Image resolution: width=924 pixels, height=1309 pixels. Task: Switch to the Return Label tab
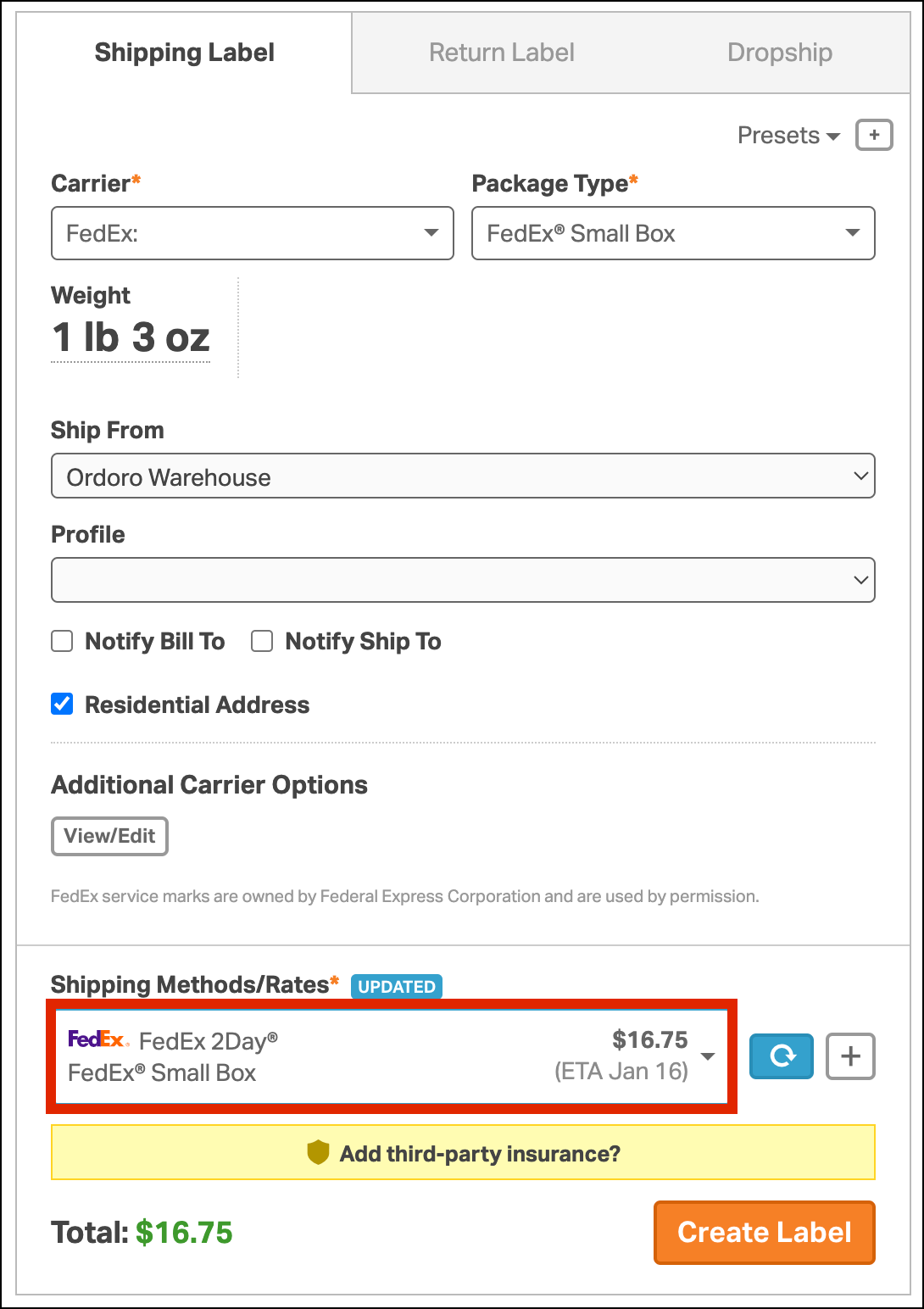coord(501,53)
